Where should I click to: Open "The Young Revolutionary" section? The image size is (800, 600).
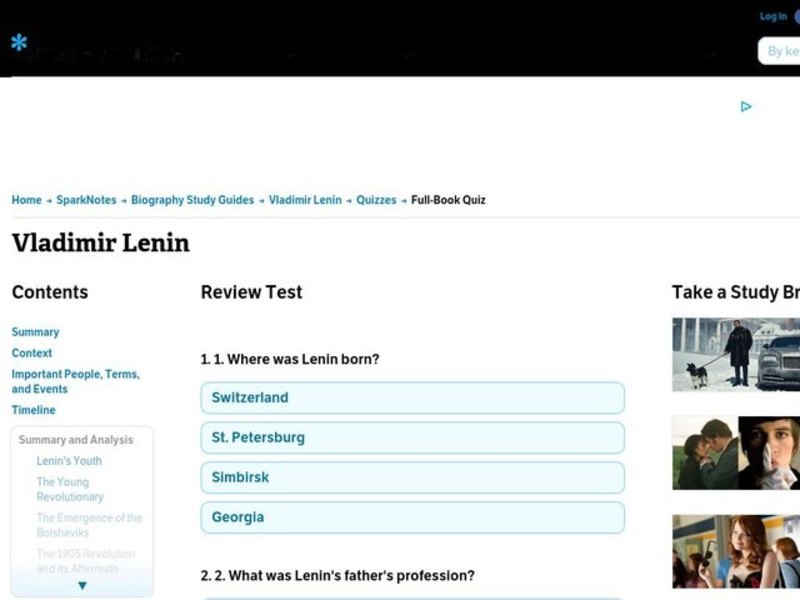(x=72, y=488)
